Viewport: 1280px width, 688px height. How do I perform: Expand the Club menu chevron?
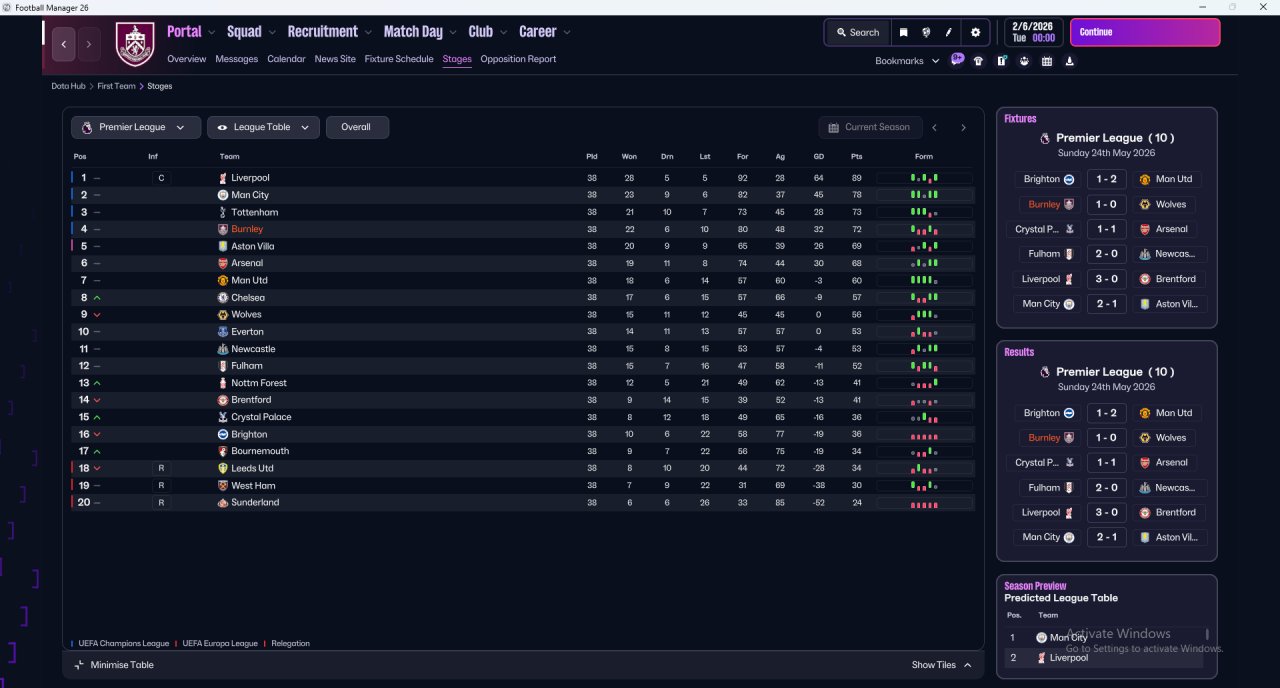(x=503, y=32)
